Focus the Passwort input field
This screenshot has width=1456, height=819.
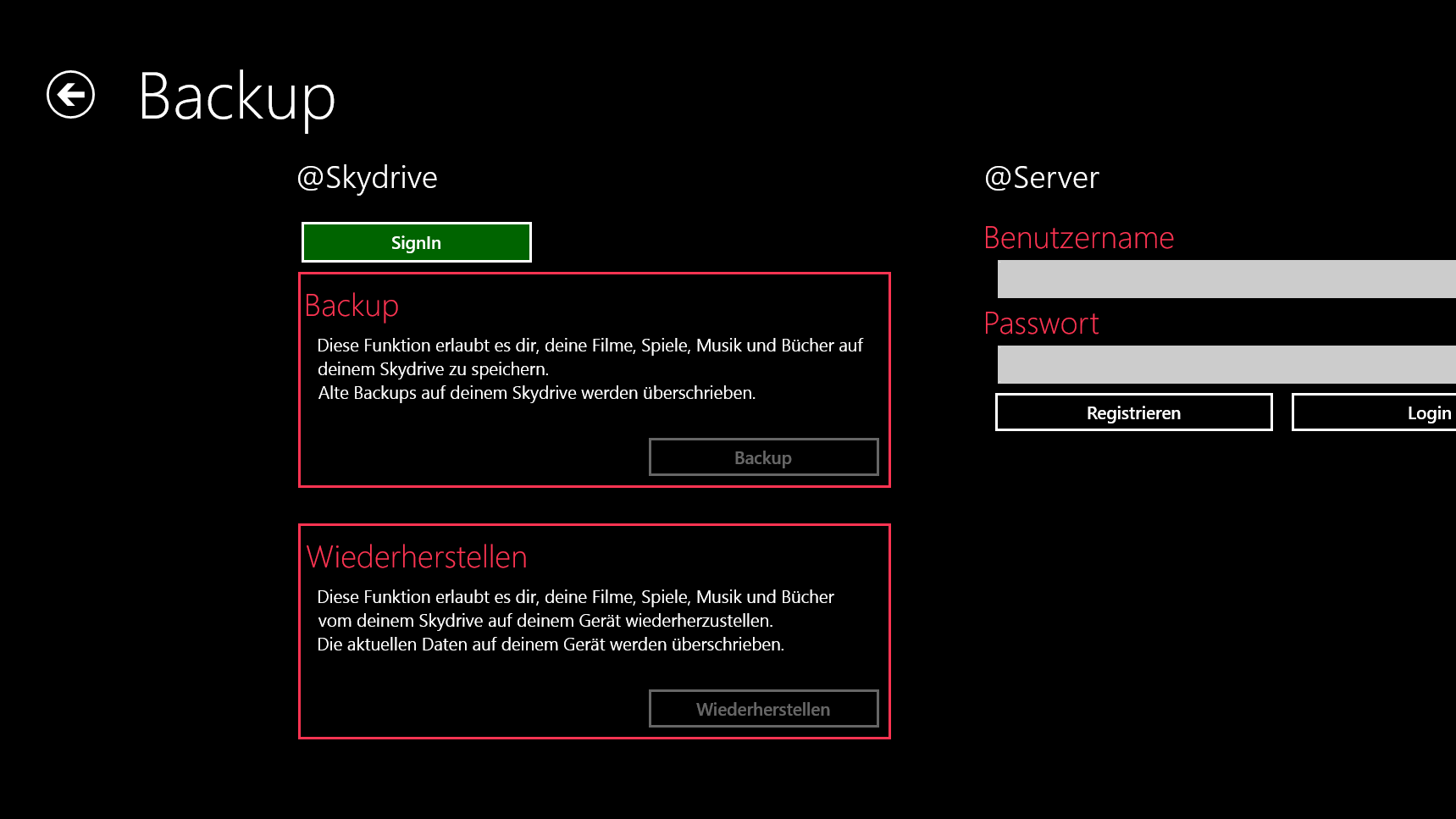(1226, 364)
